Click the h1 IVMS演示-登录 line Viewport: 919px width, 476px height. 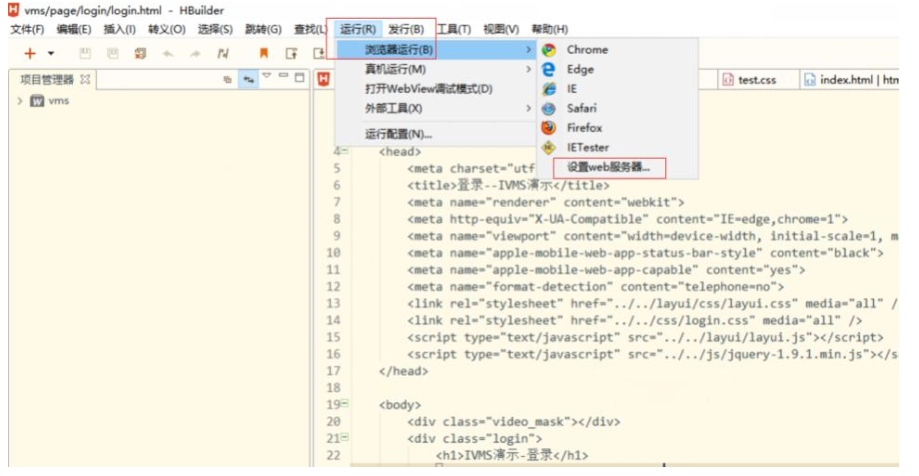coord(512,455)
